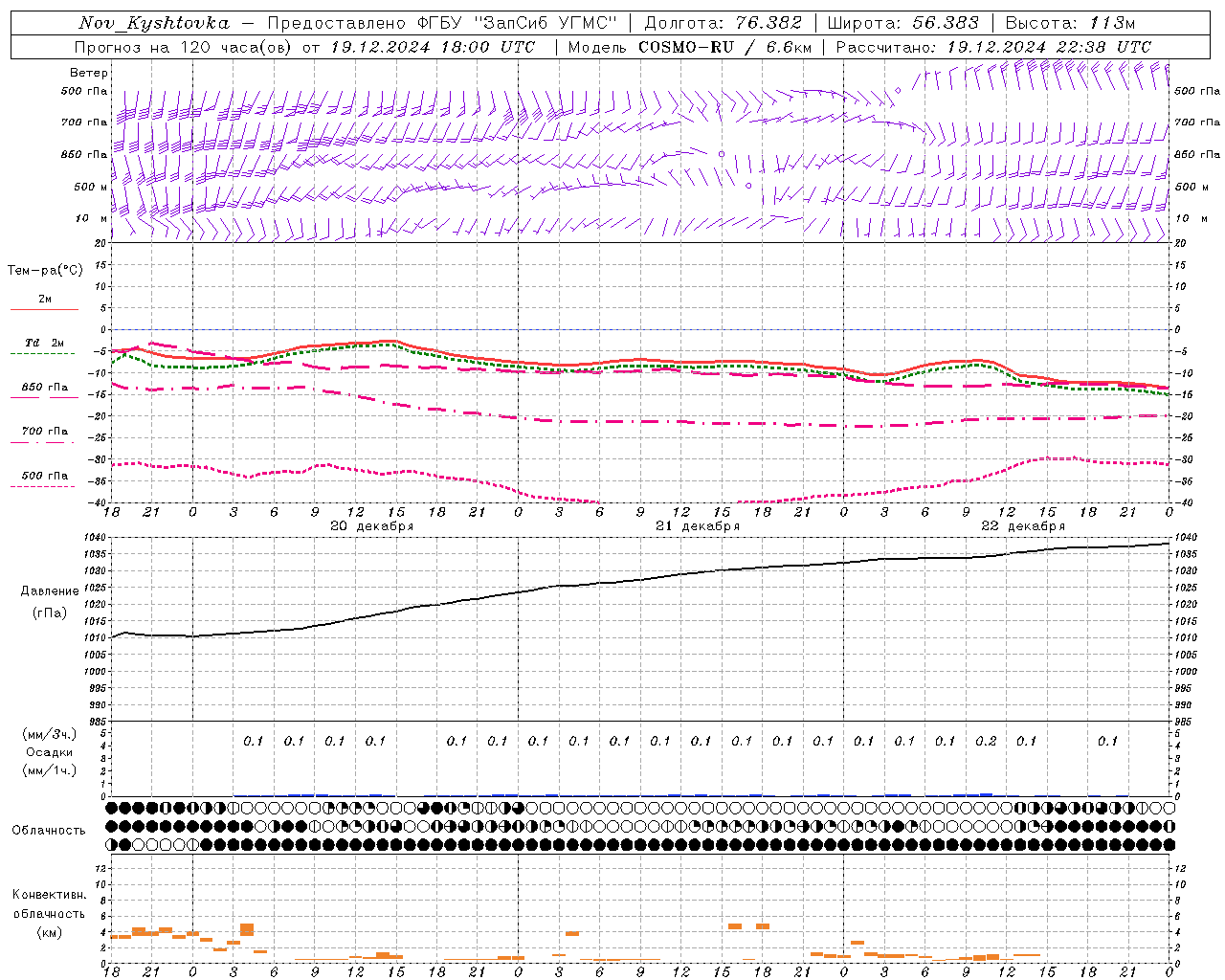Click the temperature panel label 'Тем-ра(°C)'
The height and width of the screenshot is (980, 1225).
[45, 271]
